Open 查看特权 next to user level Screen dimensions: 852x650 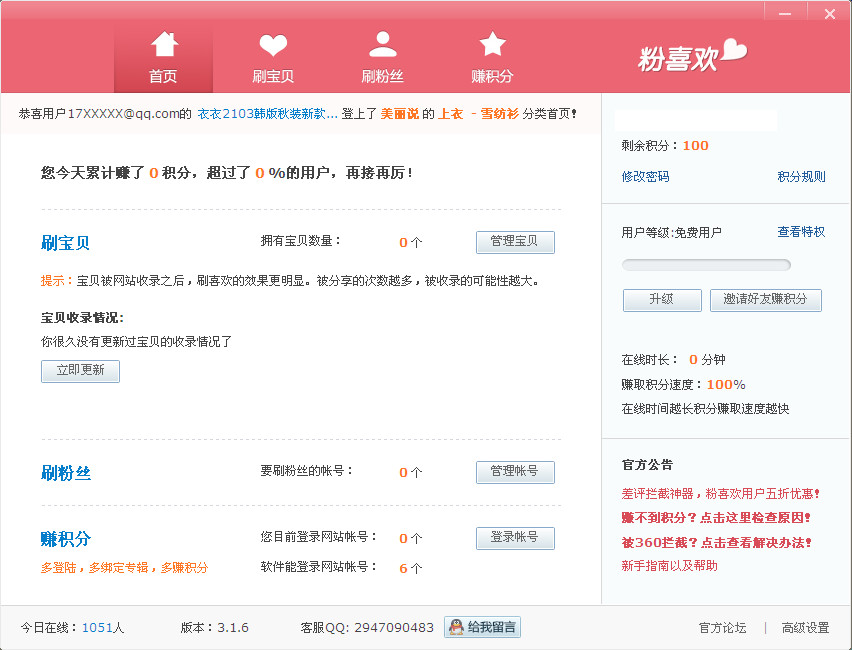click(801, 232)
